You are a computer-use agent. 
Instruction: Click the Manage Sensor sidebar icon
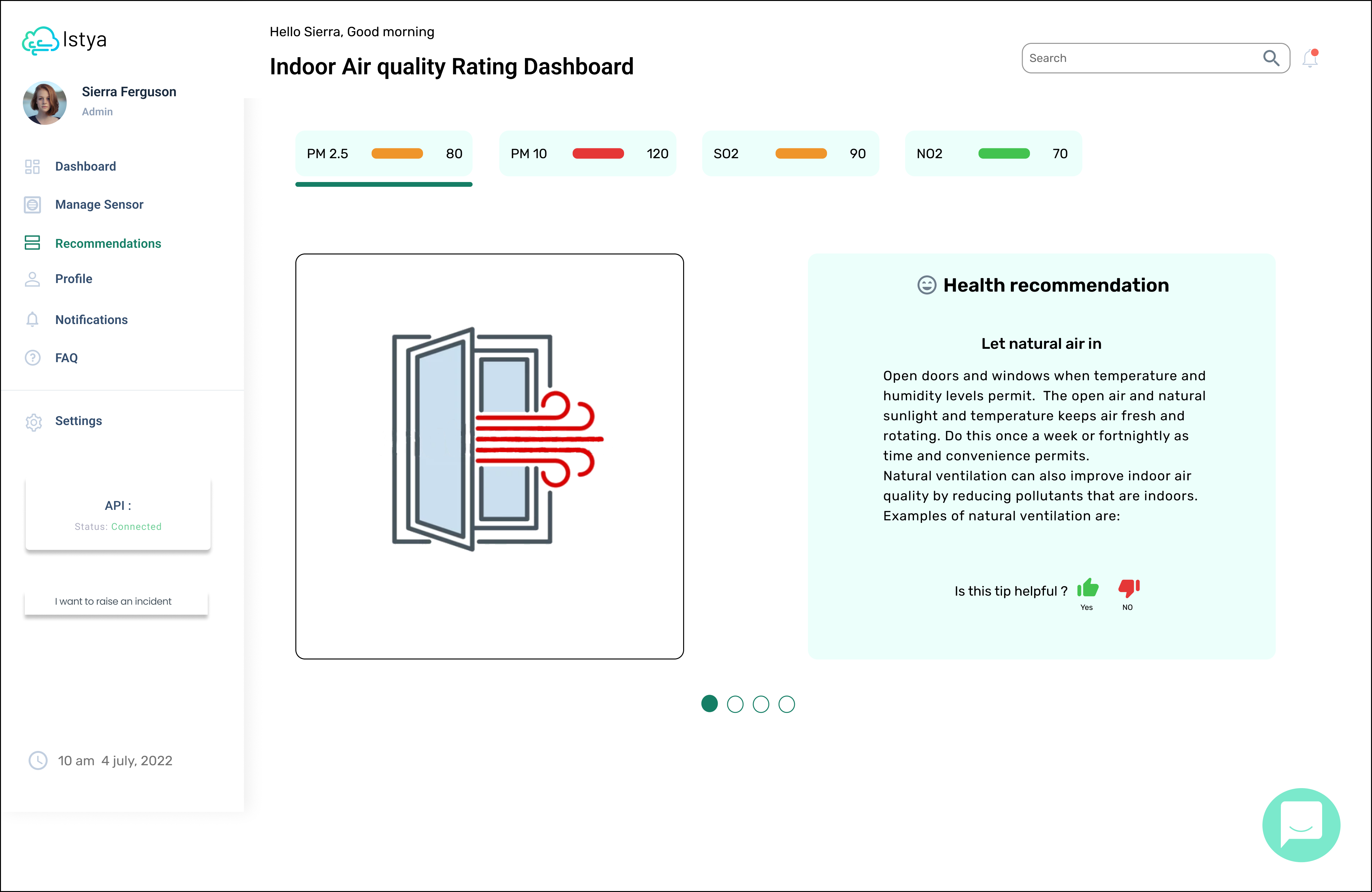pyautogui.click(x=32, y=205)
